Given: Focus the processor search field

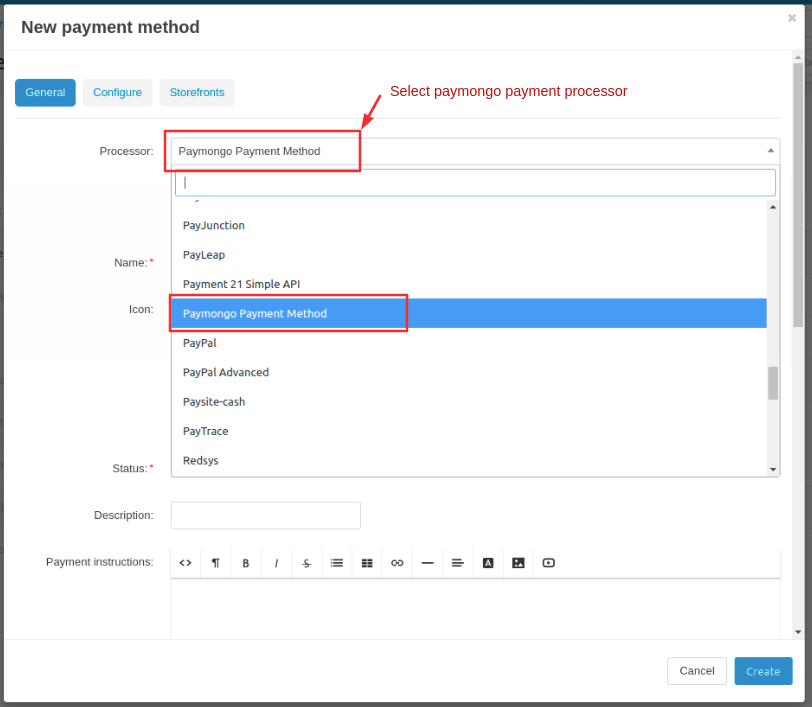Looking at the screenshot, I should pos(475,183).
